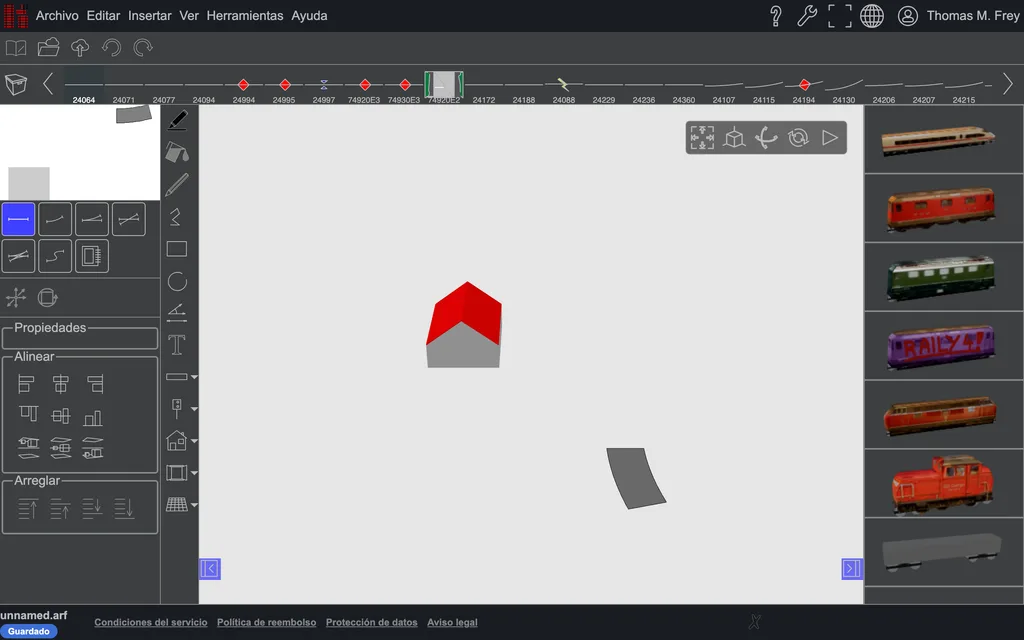Open settings with the wrench icon
Screen dimensions: 1024x640
pyautogui.click(x=807, y=16)
